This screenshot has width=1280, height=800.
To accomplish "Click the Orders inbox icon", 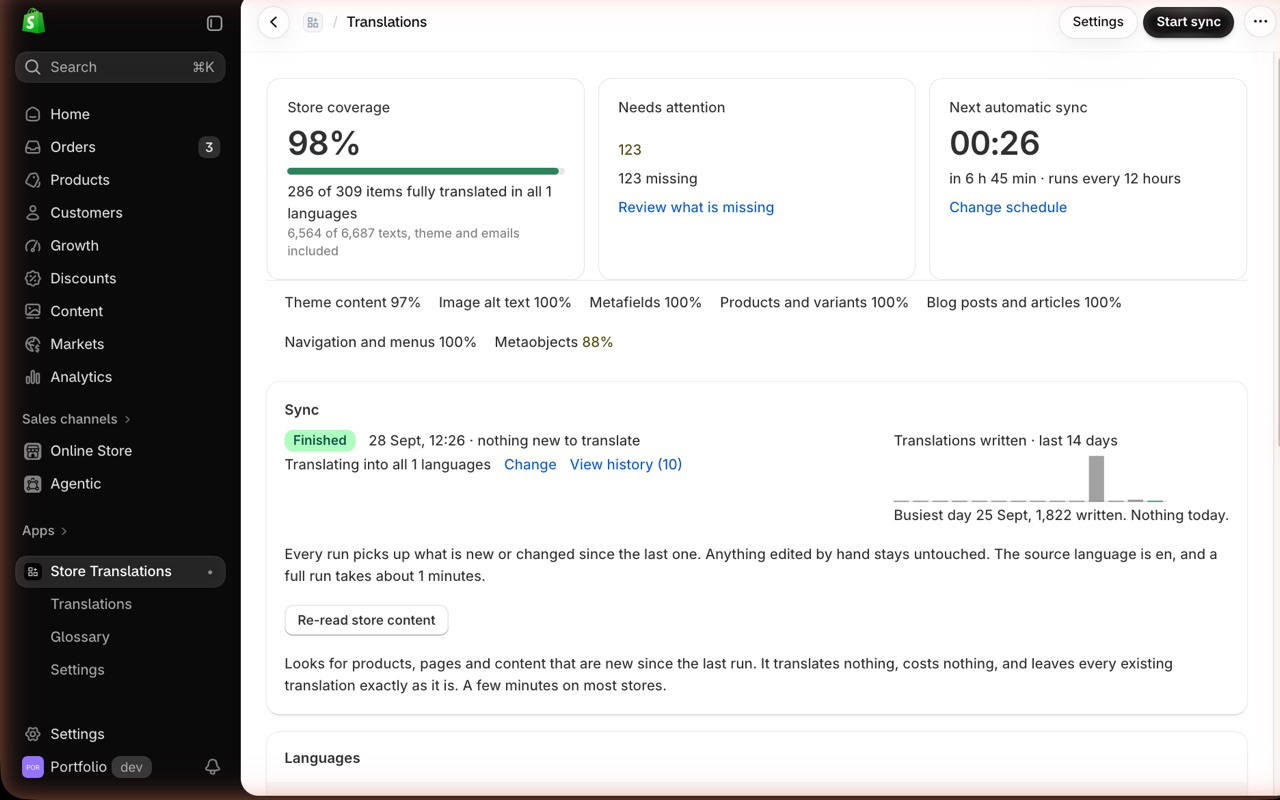I will point(33,147).
